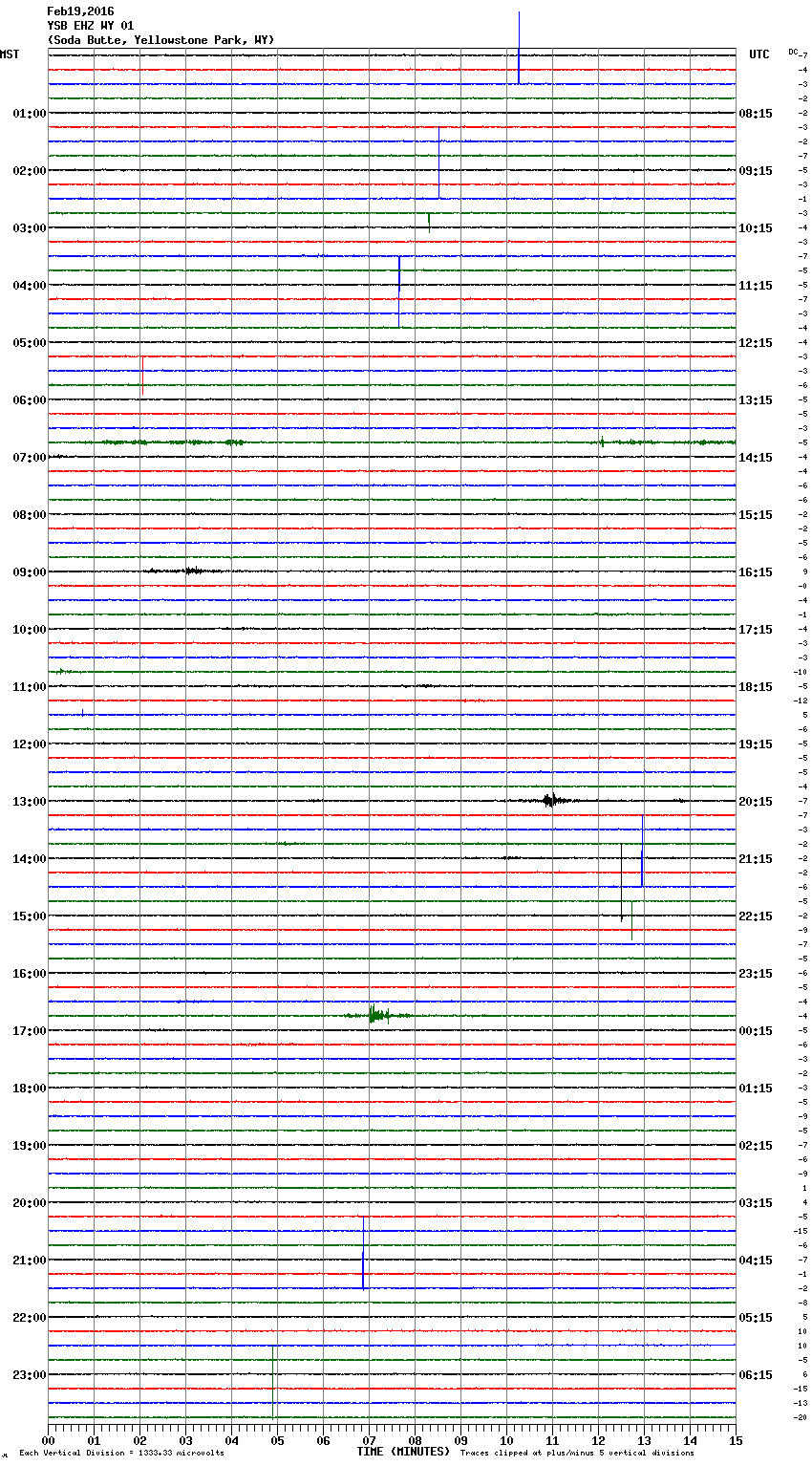This screenshot has height=1466, width=812.
Task: Click the Traces clipped at plus/minus 5 note
Action: 577,1453
